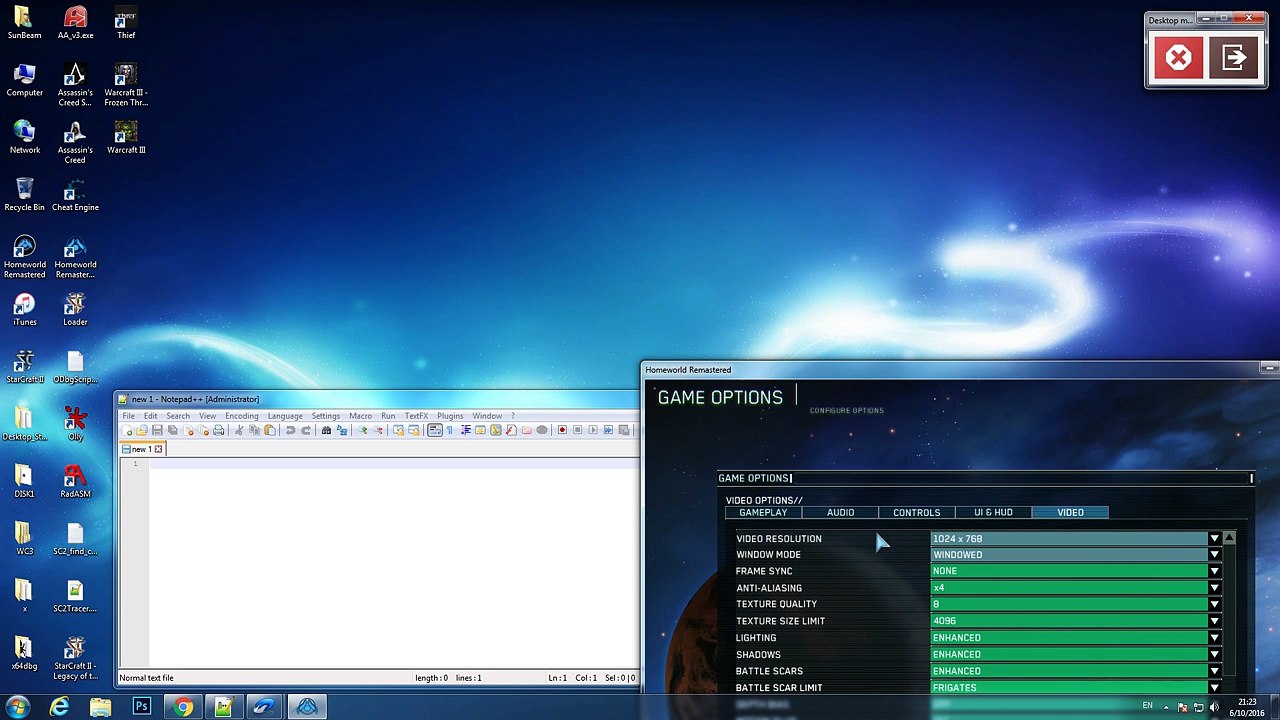Click the video options scrollbar up arrow

point(1229,539)
